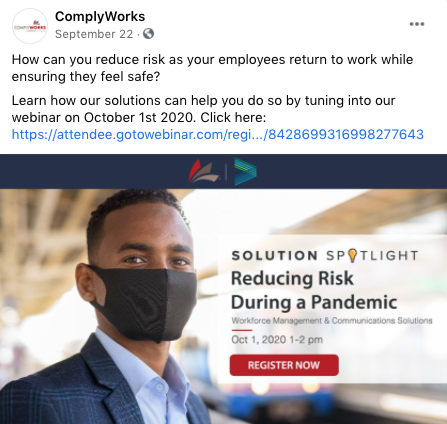Click the globe public privacy icon
The image size is (447, 424).
[x=148, y=34]
